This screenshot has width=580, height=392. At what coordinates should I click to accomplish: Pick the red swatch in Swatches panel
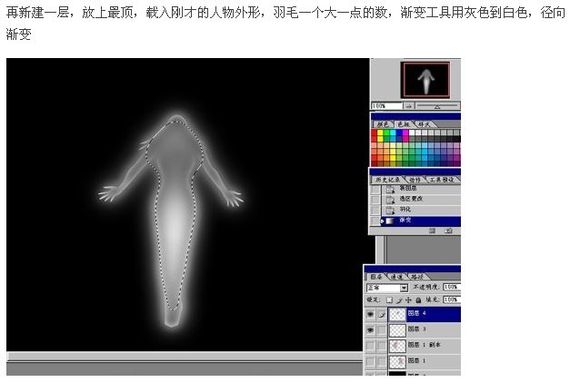click(374, 133)
